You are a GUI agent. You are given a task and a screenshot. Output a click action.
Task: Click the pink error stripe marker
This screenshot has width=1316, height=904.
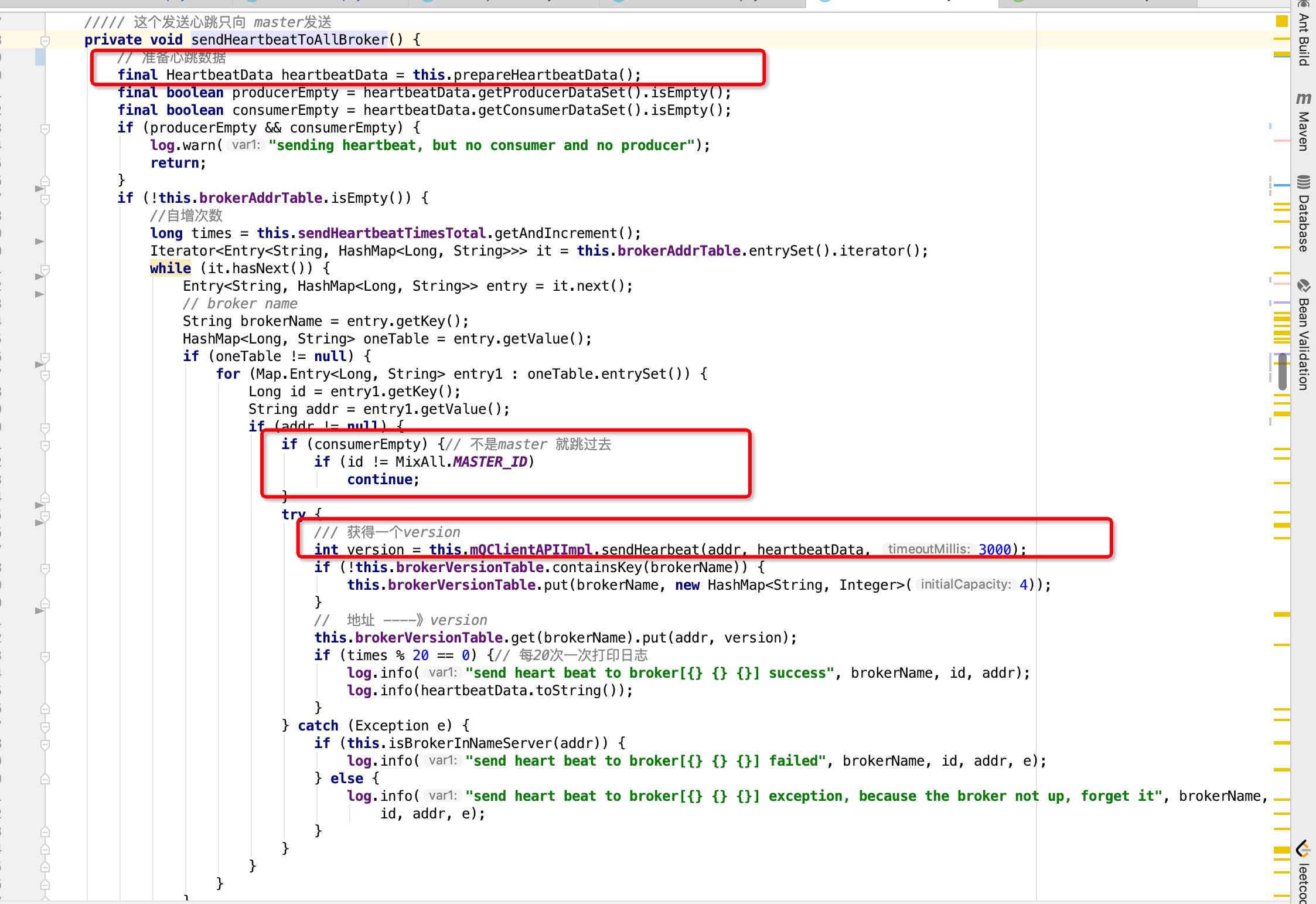point(1281,141)
